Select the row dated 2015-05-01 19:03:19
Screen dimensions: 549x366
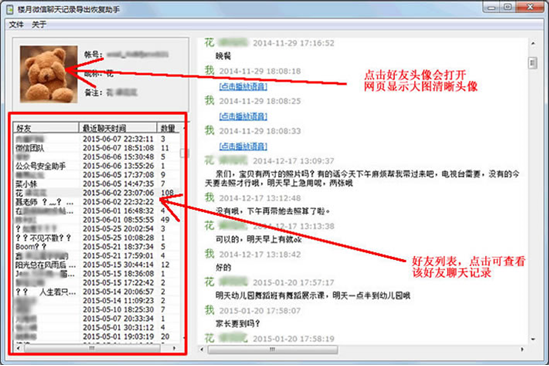(97, 337)
